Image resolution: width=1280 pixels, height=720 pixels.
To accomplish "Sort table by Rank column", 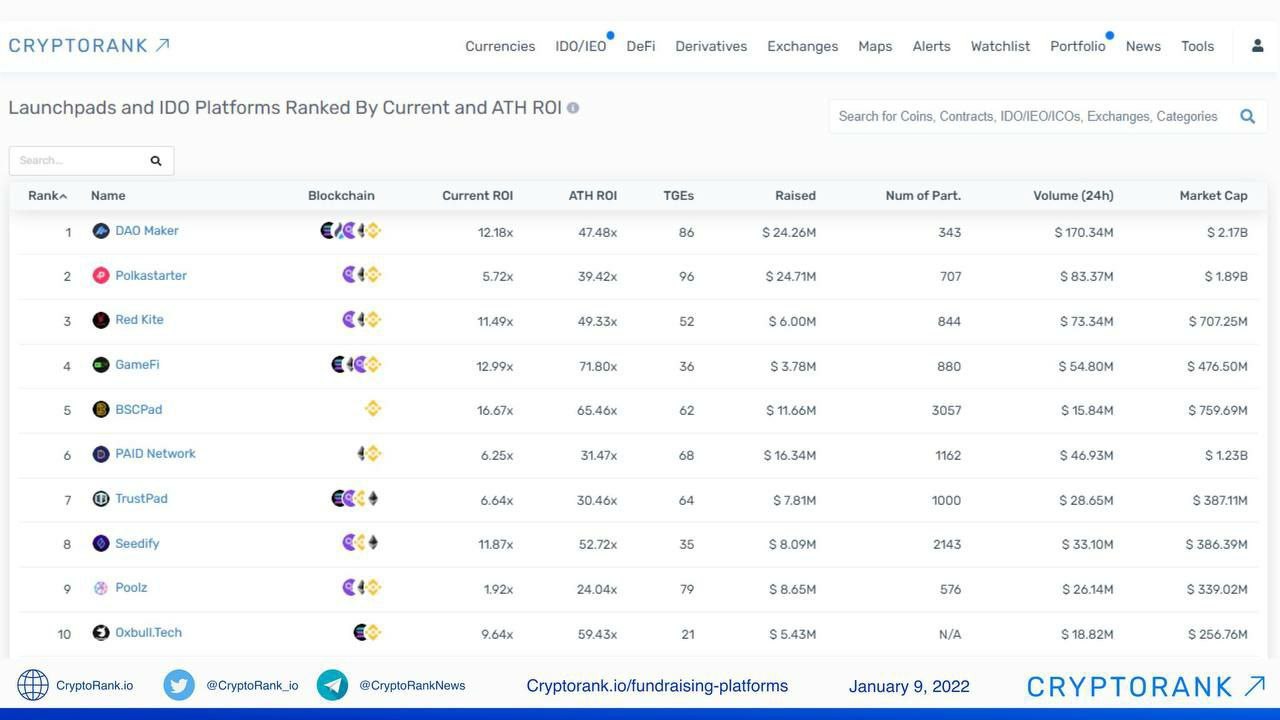I will click(47, 196).
